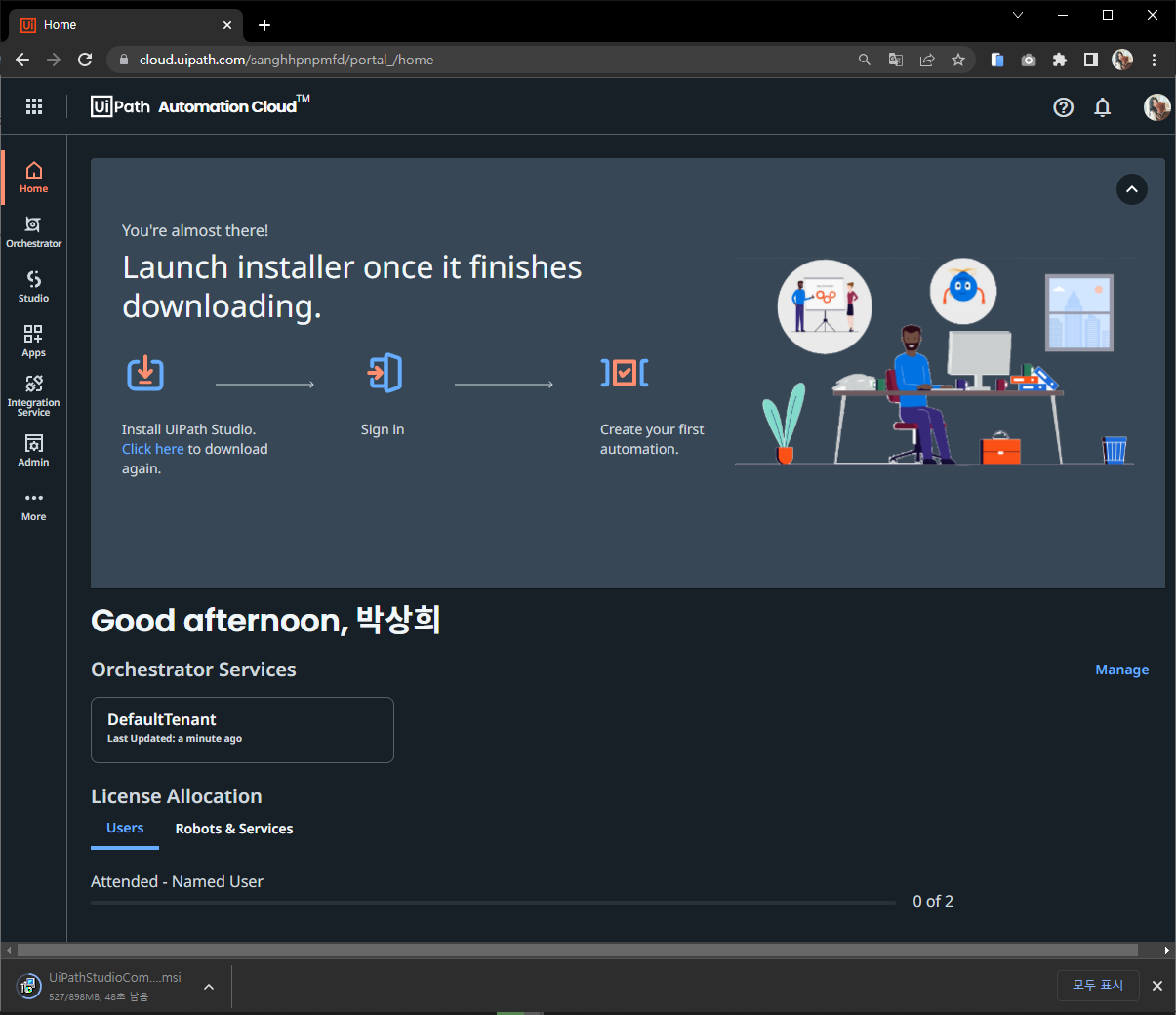Click the forward navigation arrow
This screenshot has width=1176, height=1015.
coord(54,60)
